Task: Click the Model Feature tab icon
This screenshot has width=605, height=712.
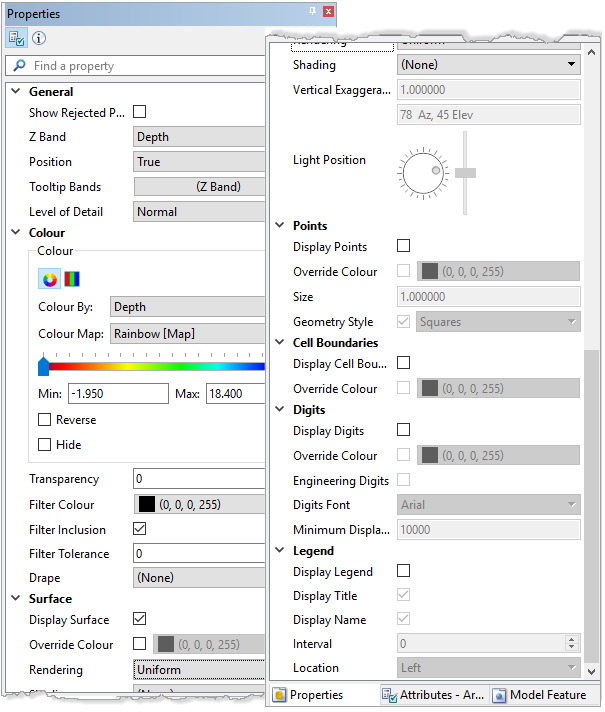Action: (498, 695)
